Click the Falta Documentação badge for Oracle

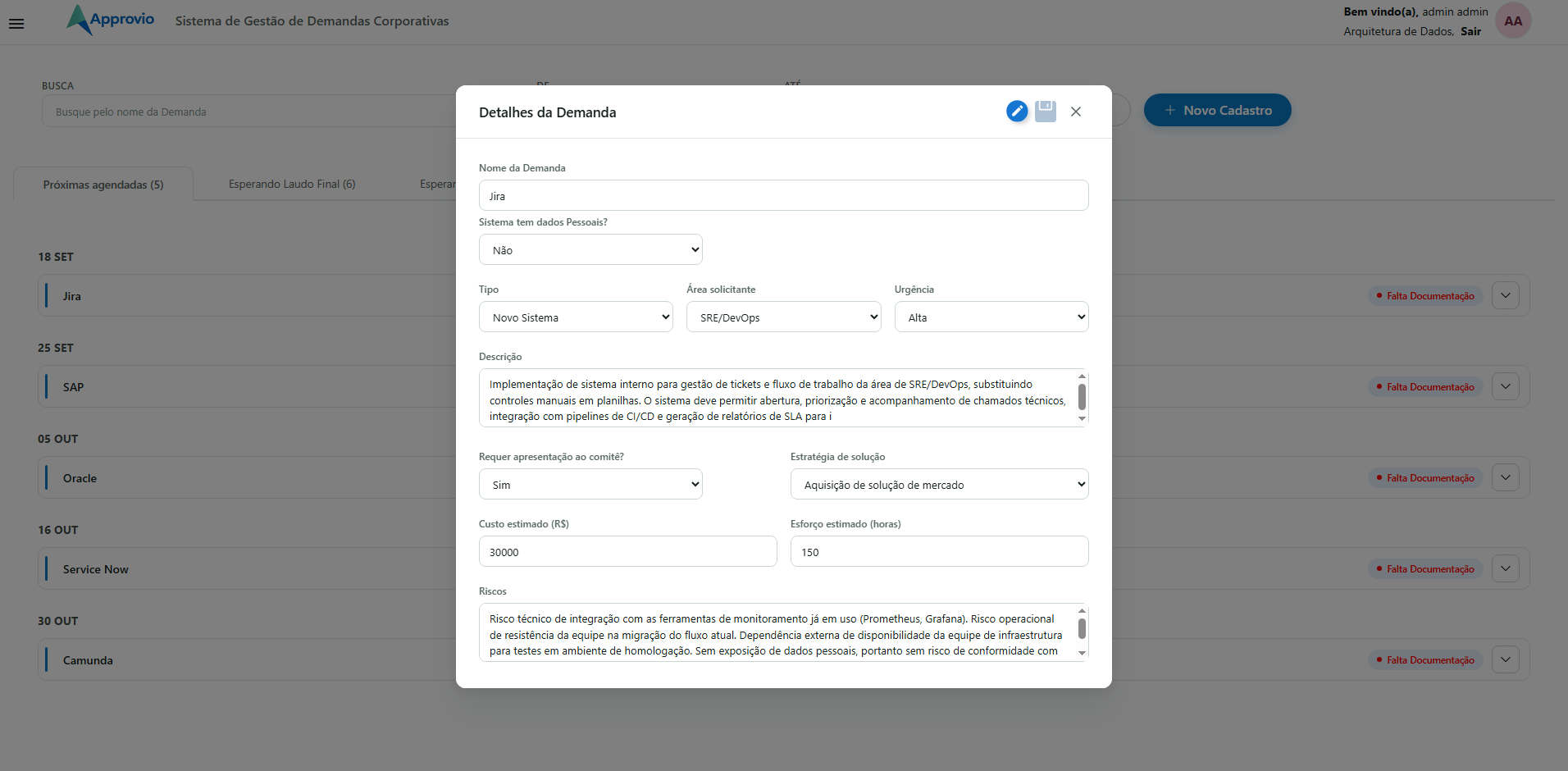[x=1425, y=478]
